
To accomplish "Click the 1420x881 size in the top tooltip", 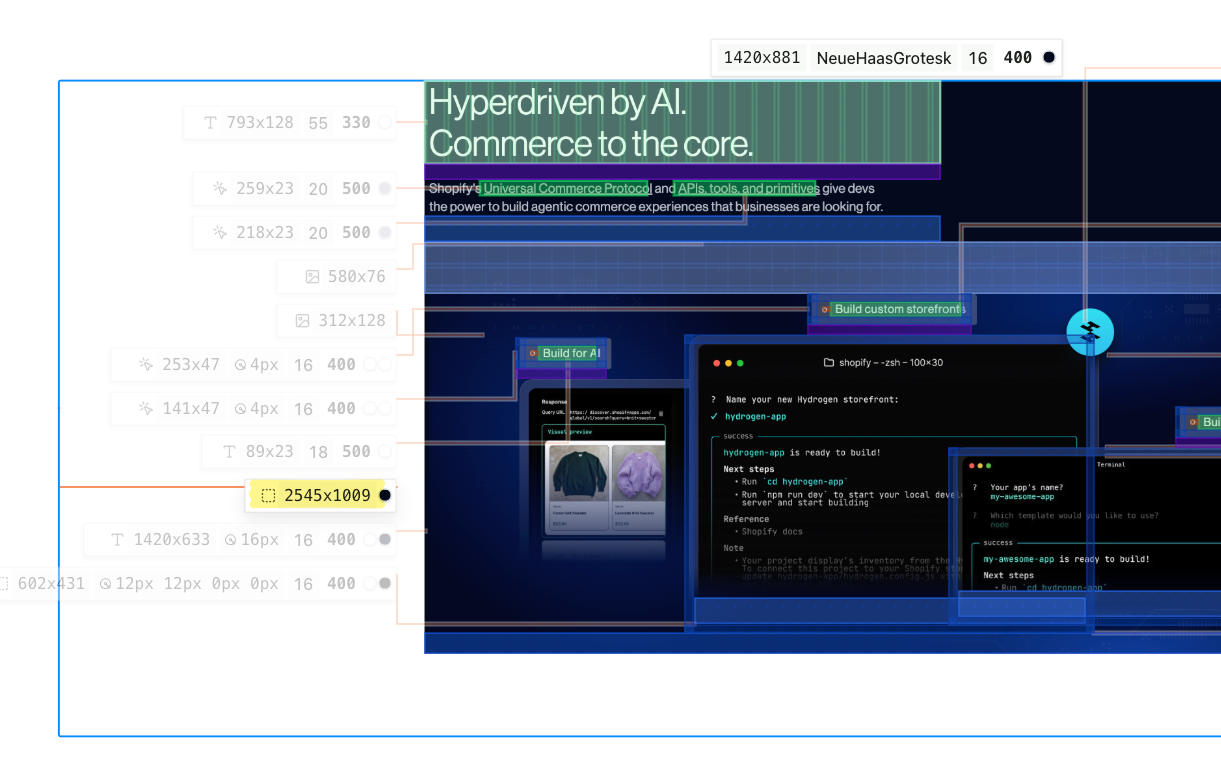I will point(762,58).
